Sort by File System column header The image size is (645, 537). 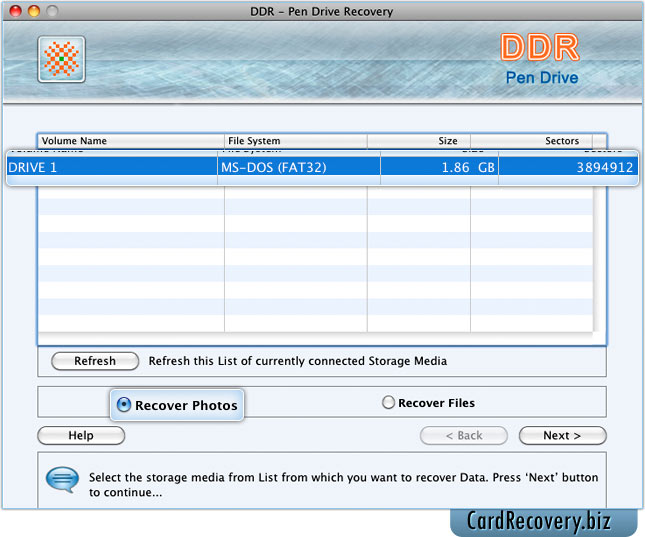click(296, 141)
